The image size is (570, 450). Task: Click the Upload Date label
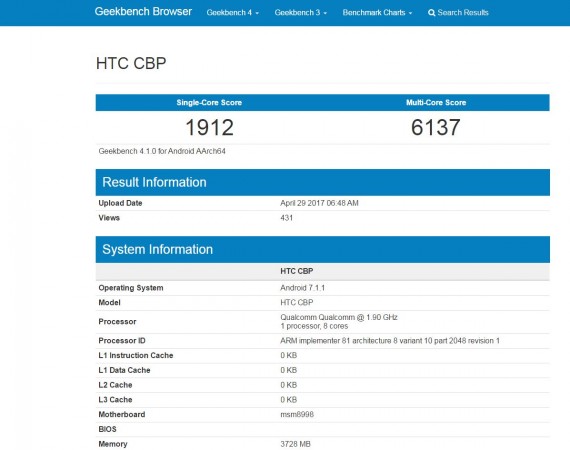[120, 203]
